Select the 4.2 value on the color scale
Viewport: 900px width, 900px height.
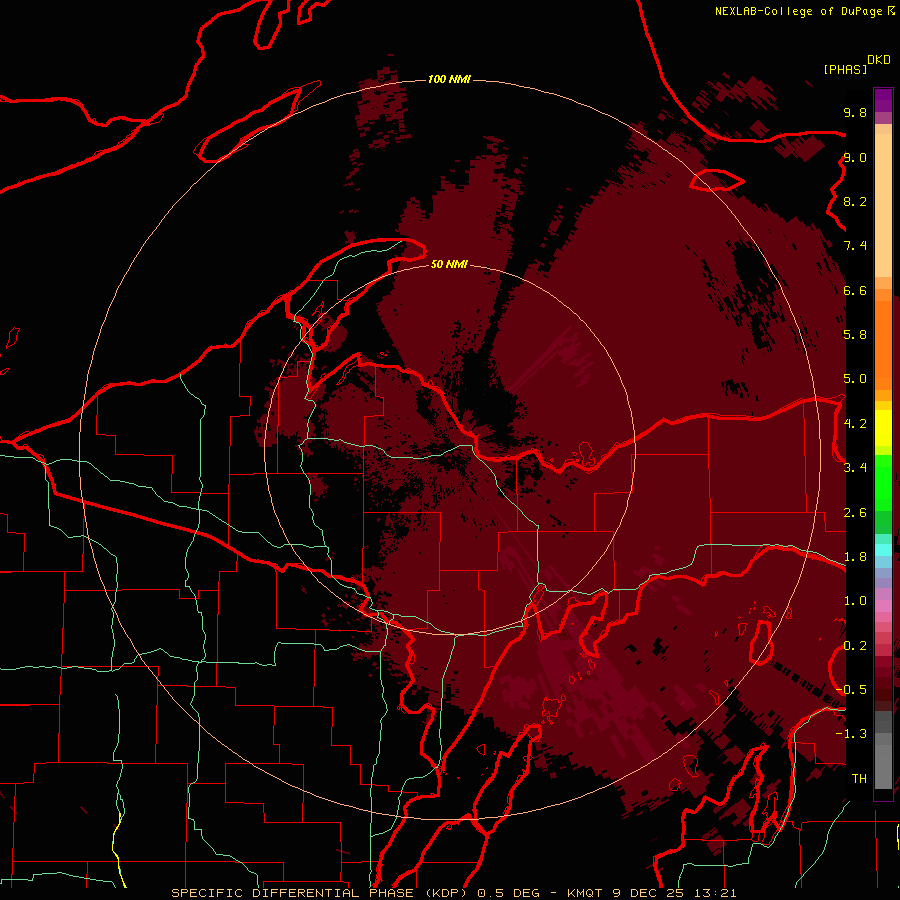point(855,424)
